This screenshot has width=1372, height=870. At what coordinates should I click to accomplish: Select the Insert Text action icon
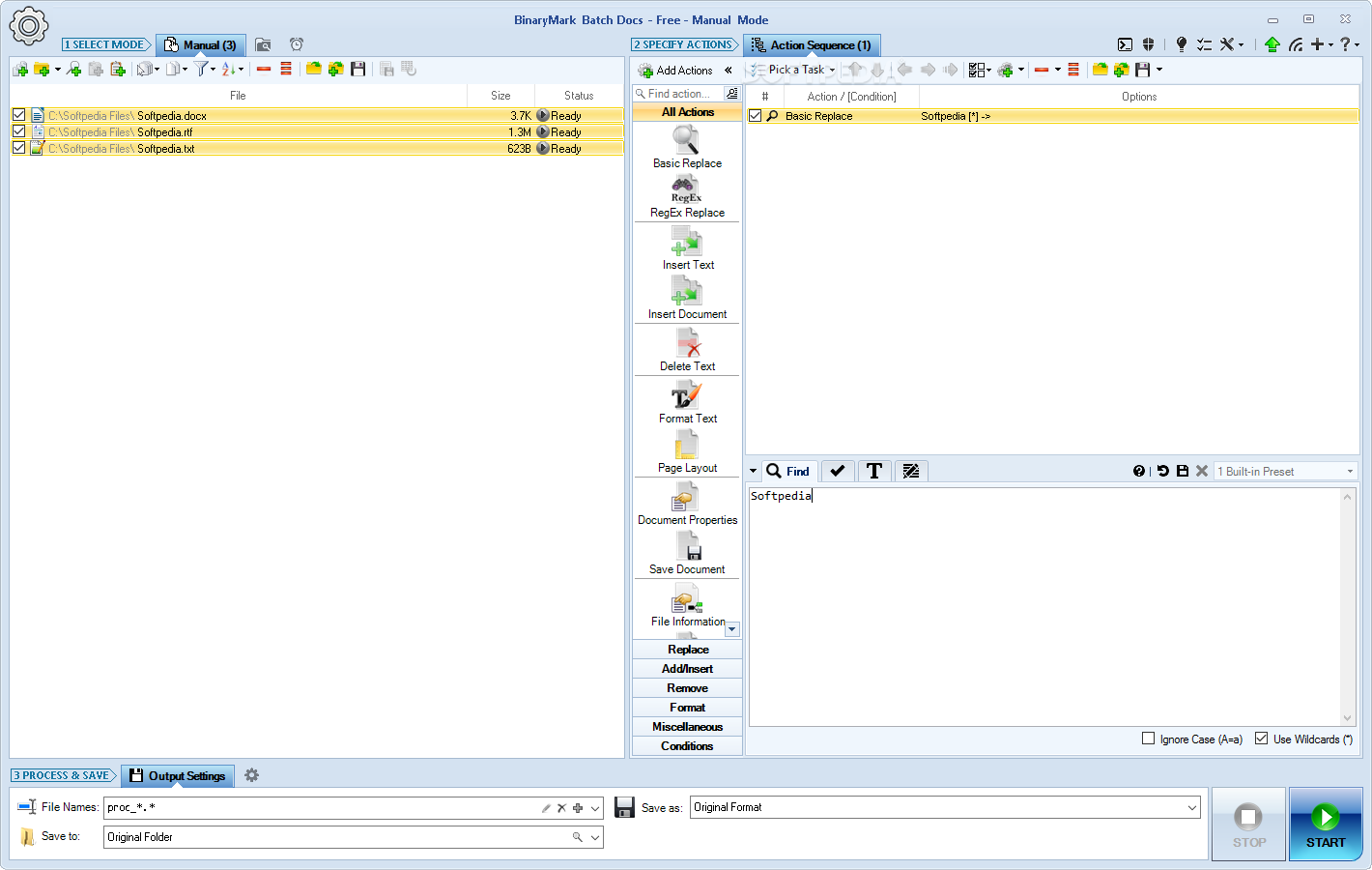pos(687,248)
